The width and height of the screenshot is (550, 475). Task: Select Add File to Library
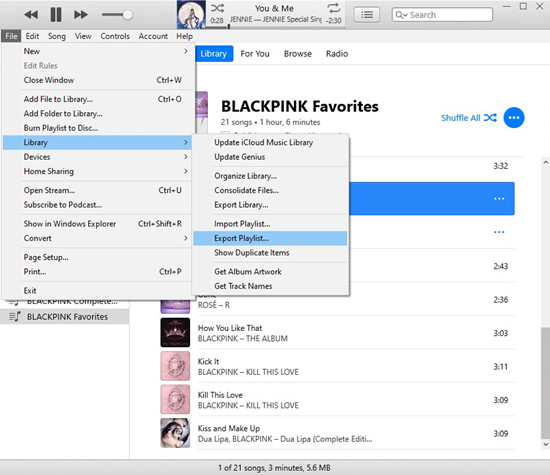click(97, 99)
